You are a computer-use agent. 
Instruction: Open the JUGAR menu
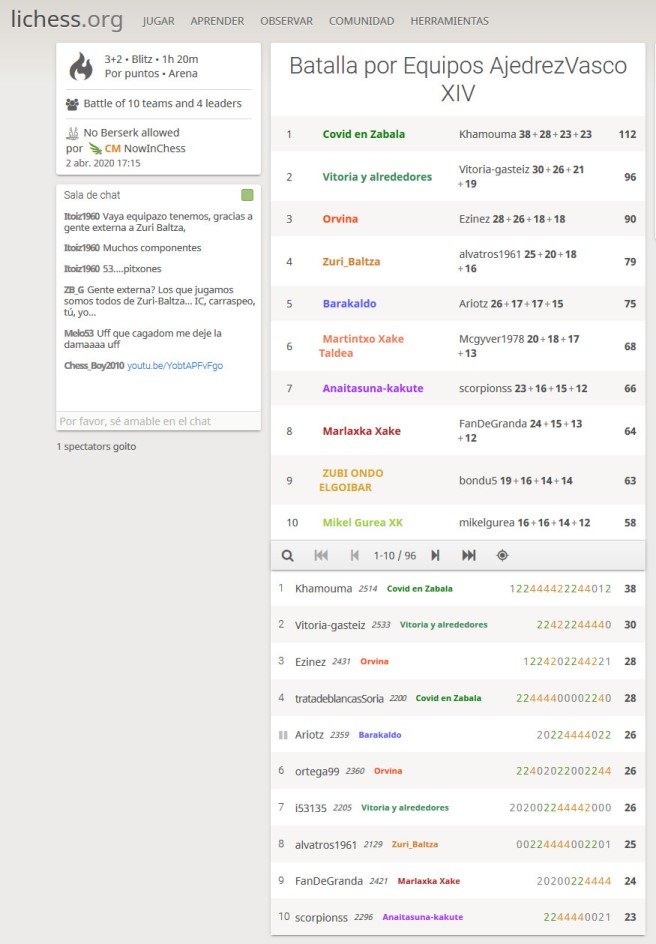(158, 21)
